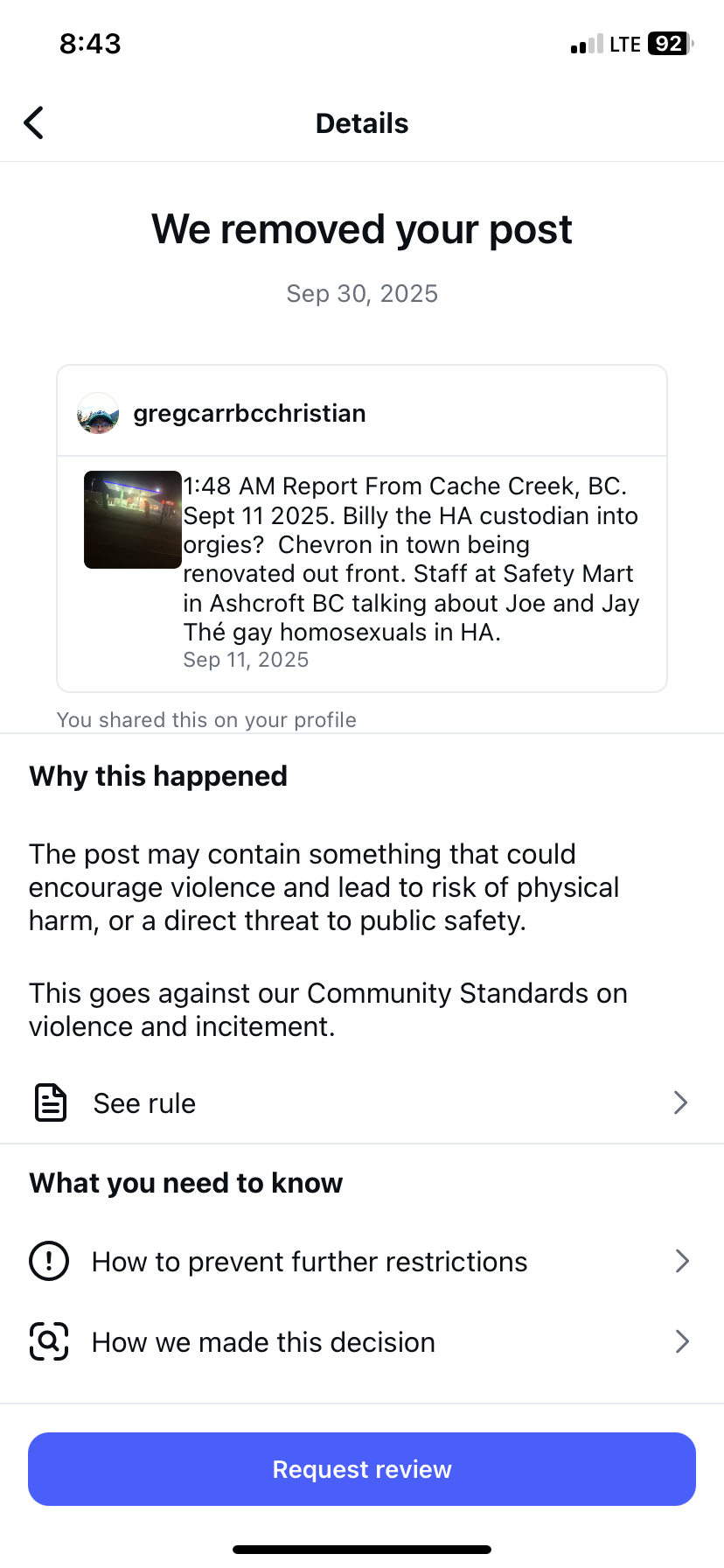Tap the battery level indicator

[671, 44]
